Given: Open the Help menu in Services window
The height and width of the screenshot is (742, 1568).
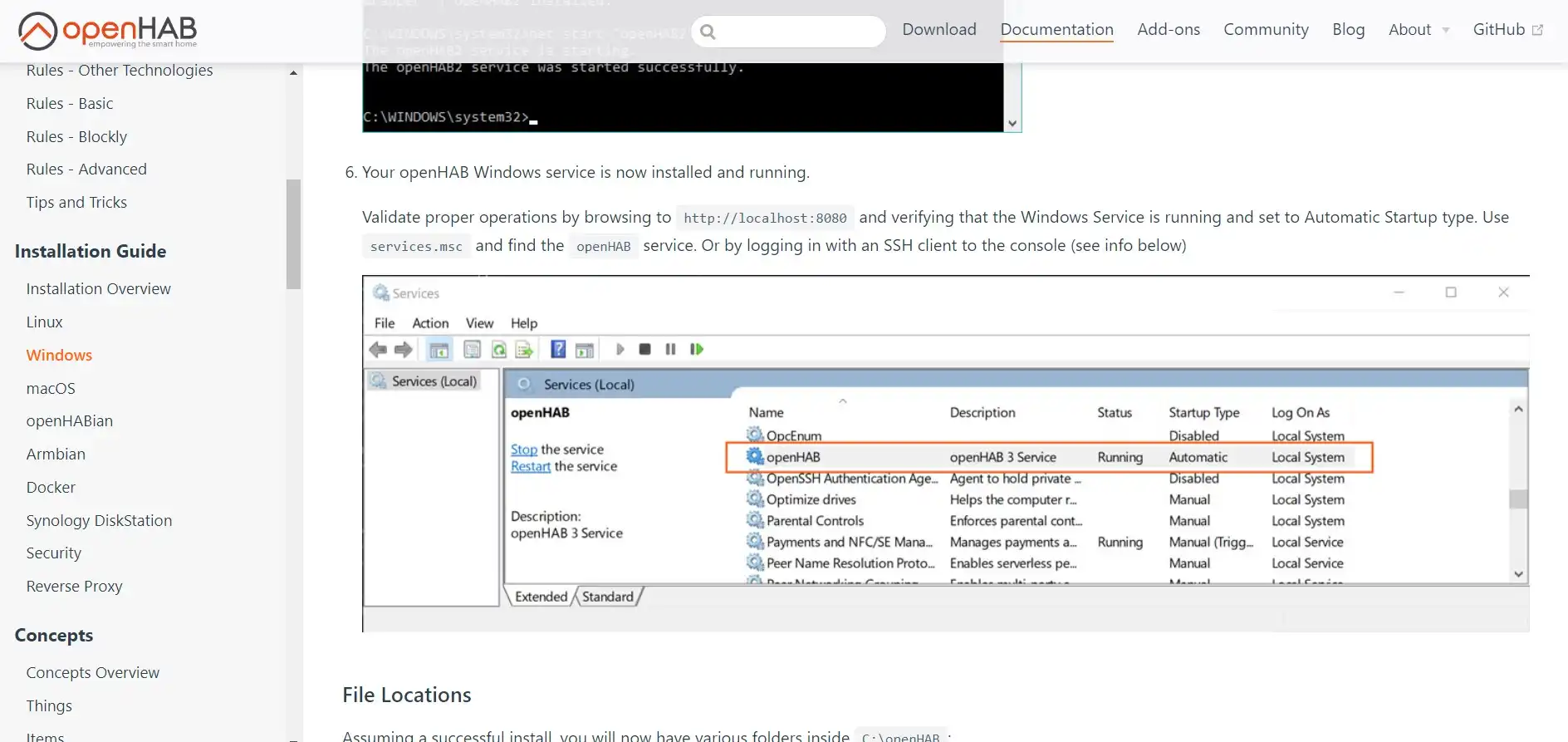Looking at the screenshot, I should coord(524,322).
